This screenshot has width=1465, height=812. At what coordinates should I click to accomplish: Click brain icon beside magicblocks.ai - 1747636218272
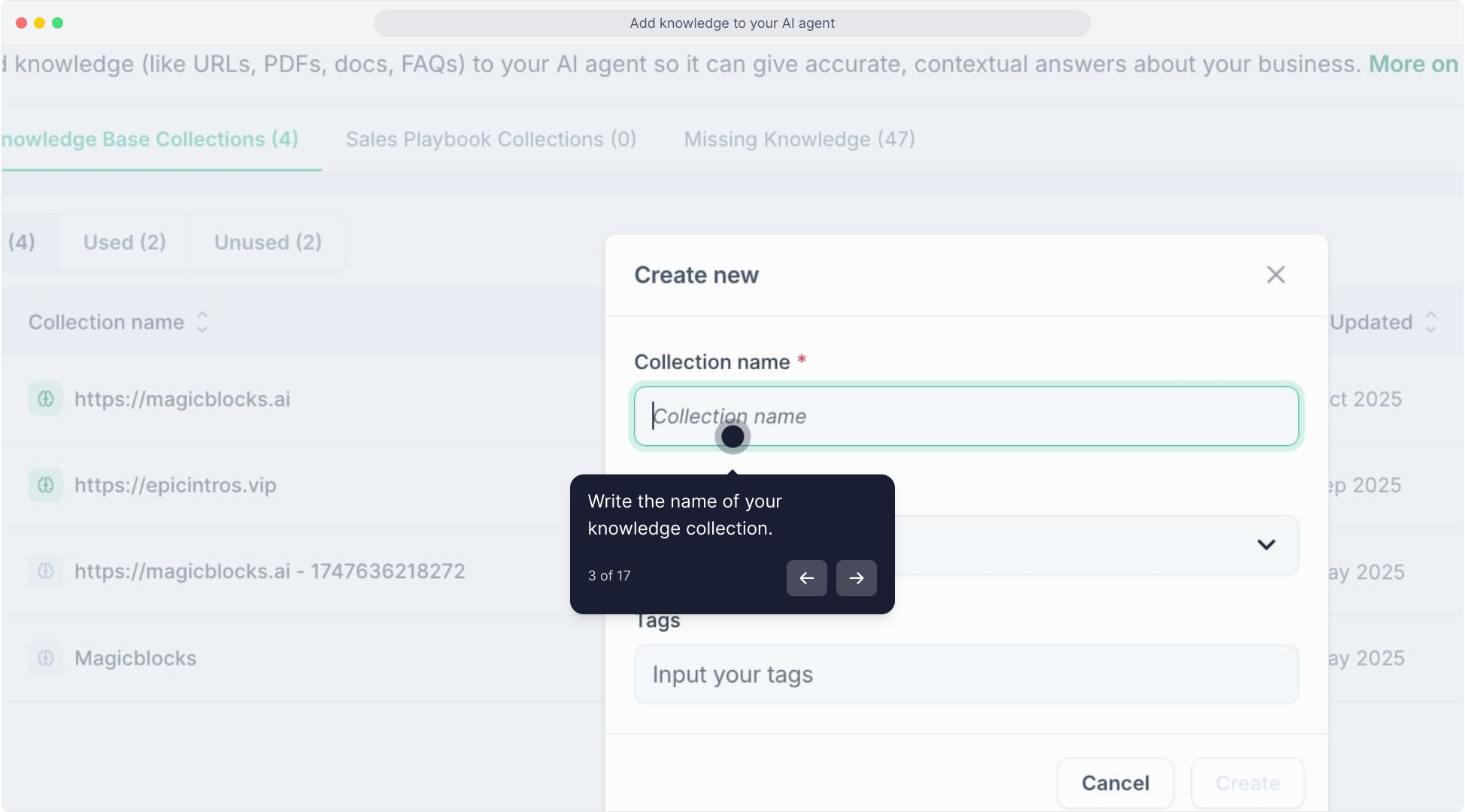point(46,571)
